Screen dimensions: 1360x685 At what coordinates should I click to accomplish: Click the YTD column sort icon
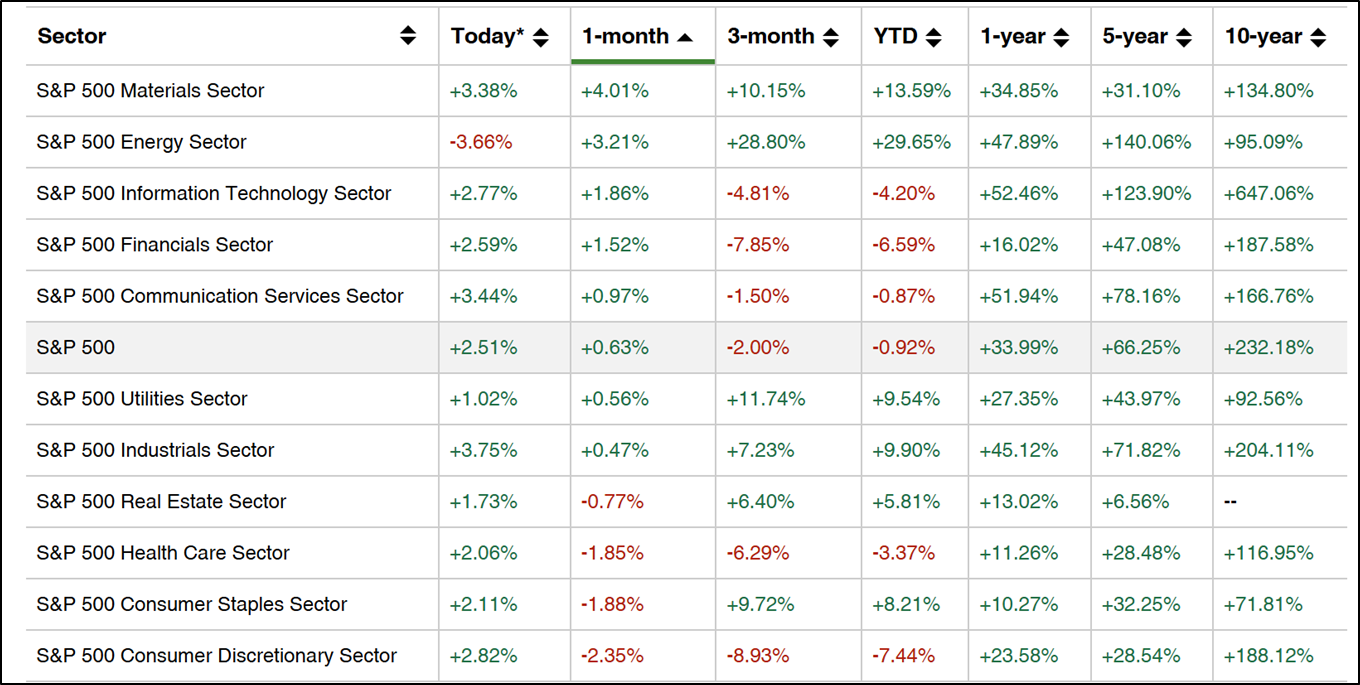934,38
